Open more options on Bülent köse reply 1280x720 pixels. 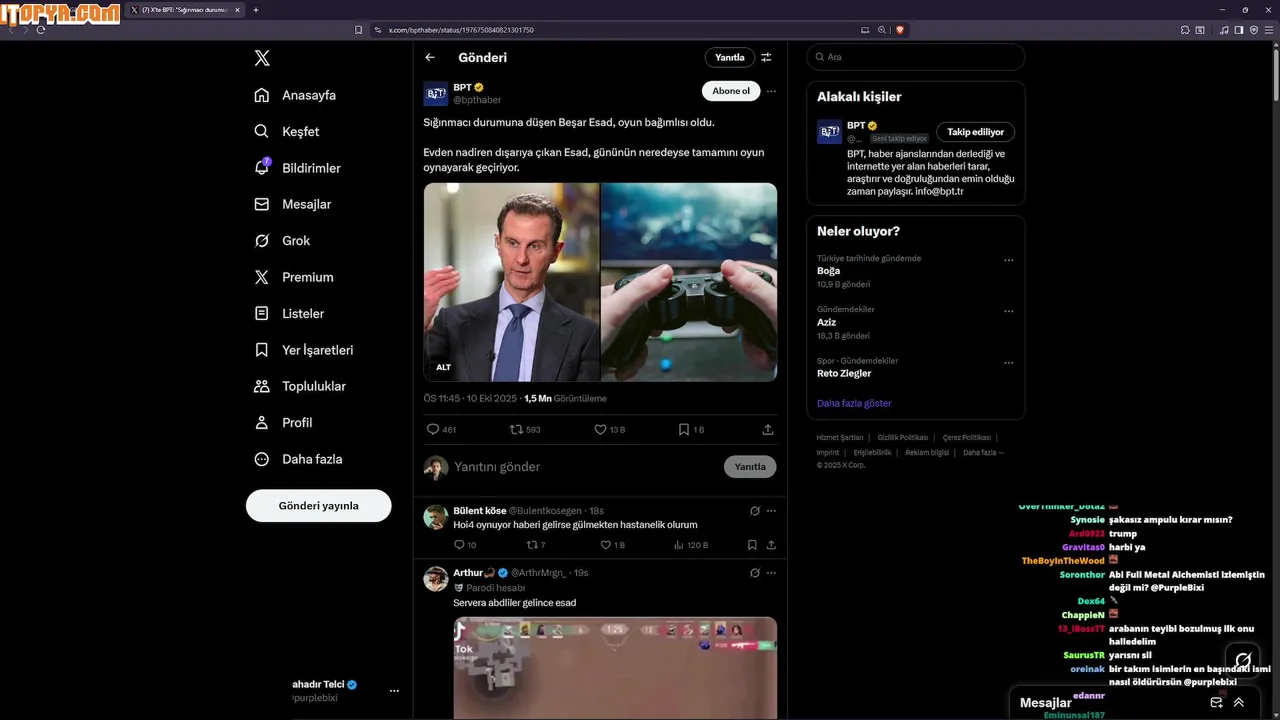point(771,511)
